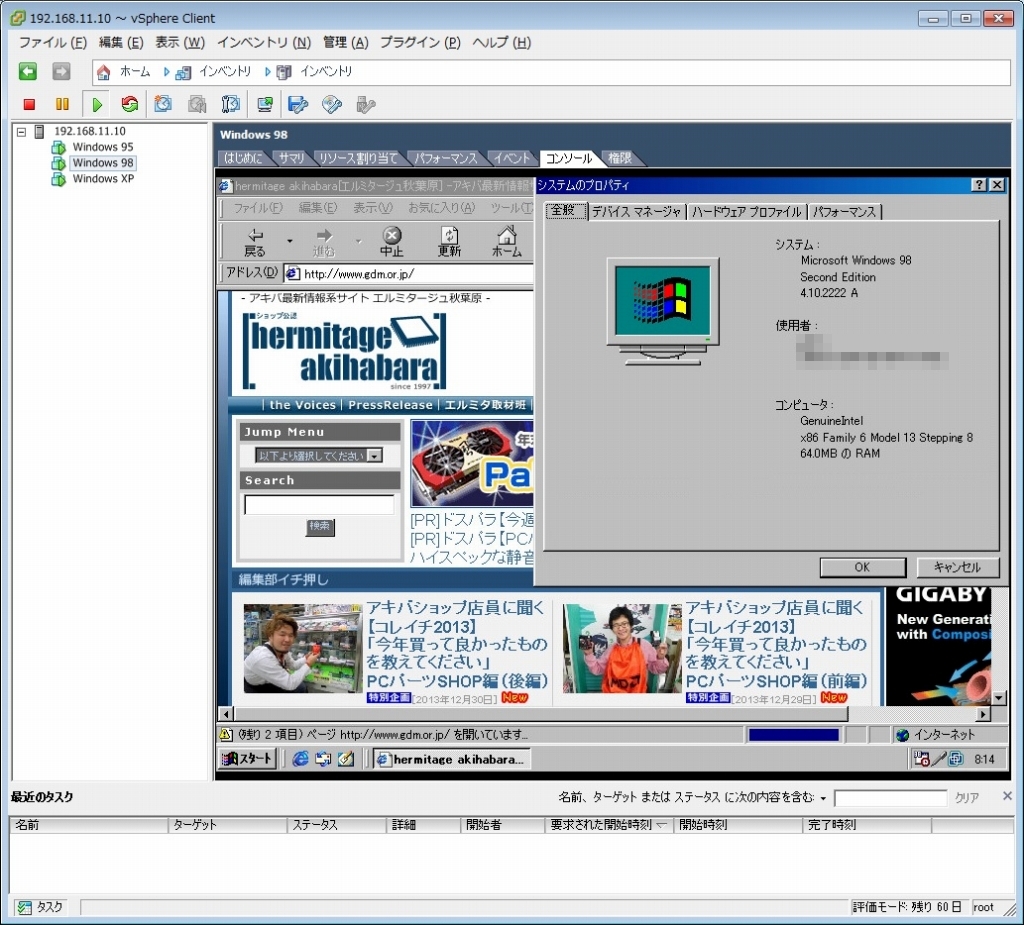Click the 検索 search button on webpage
Image resolution: width=1024 pixels, height=925 pixels.
(320, 527)
